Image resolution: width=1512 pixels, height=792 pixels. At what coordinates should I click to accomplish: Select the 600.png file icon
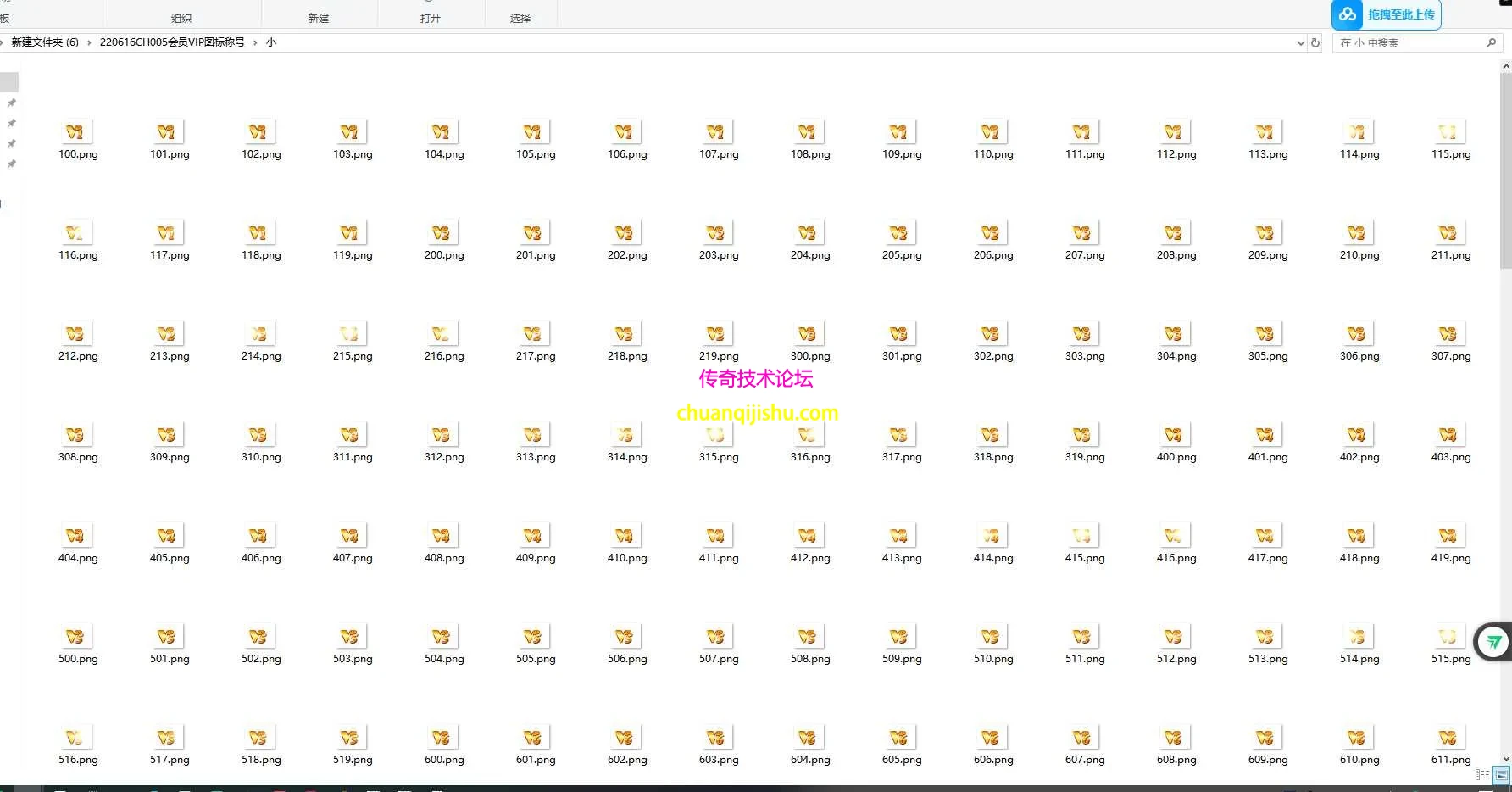coord(444,738)
